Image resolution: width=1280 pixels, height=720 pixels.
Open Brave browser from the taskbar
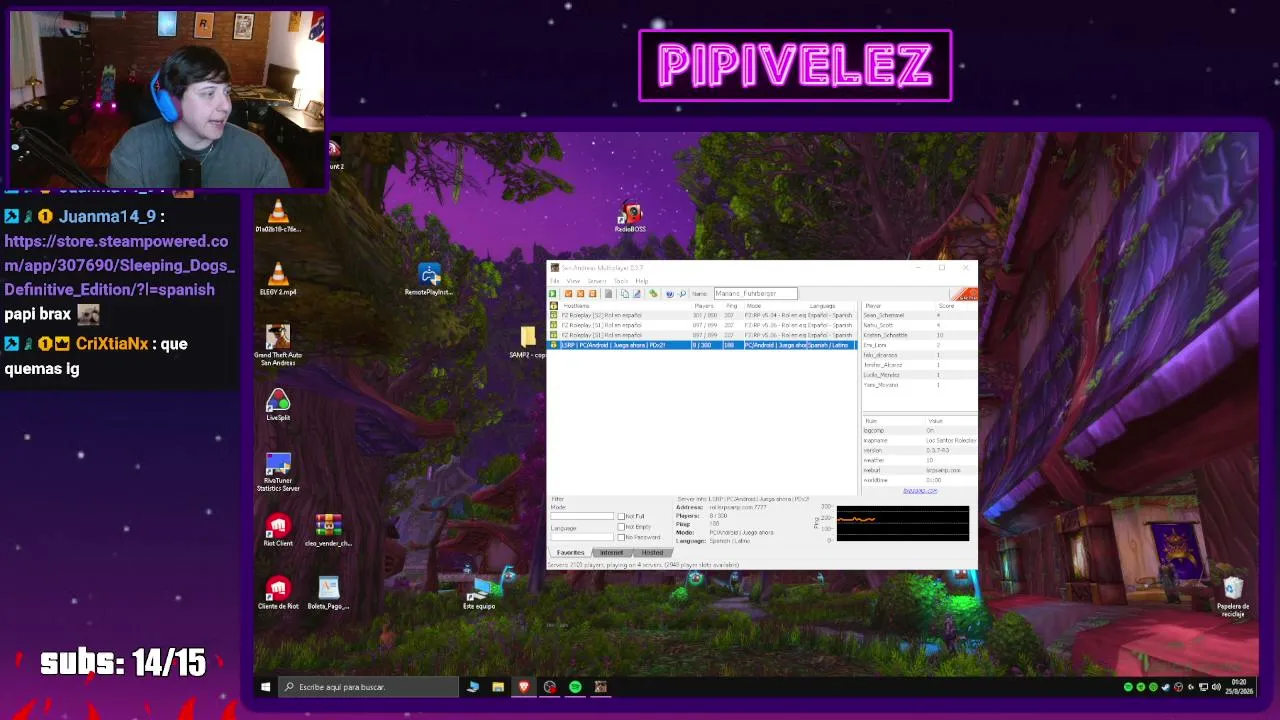tap(523, 687)
